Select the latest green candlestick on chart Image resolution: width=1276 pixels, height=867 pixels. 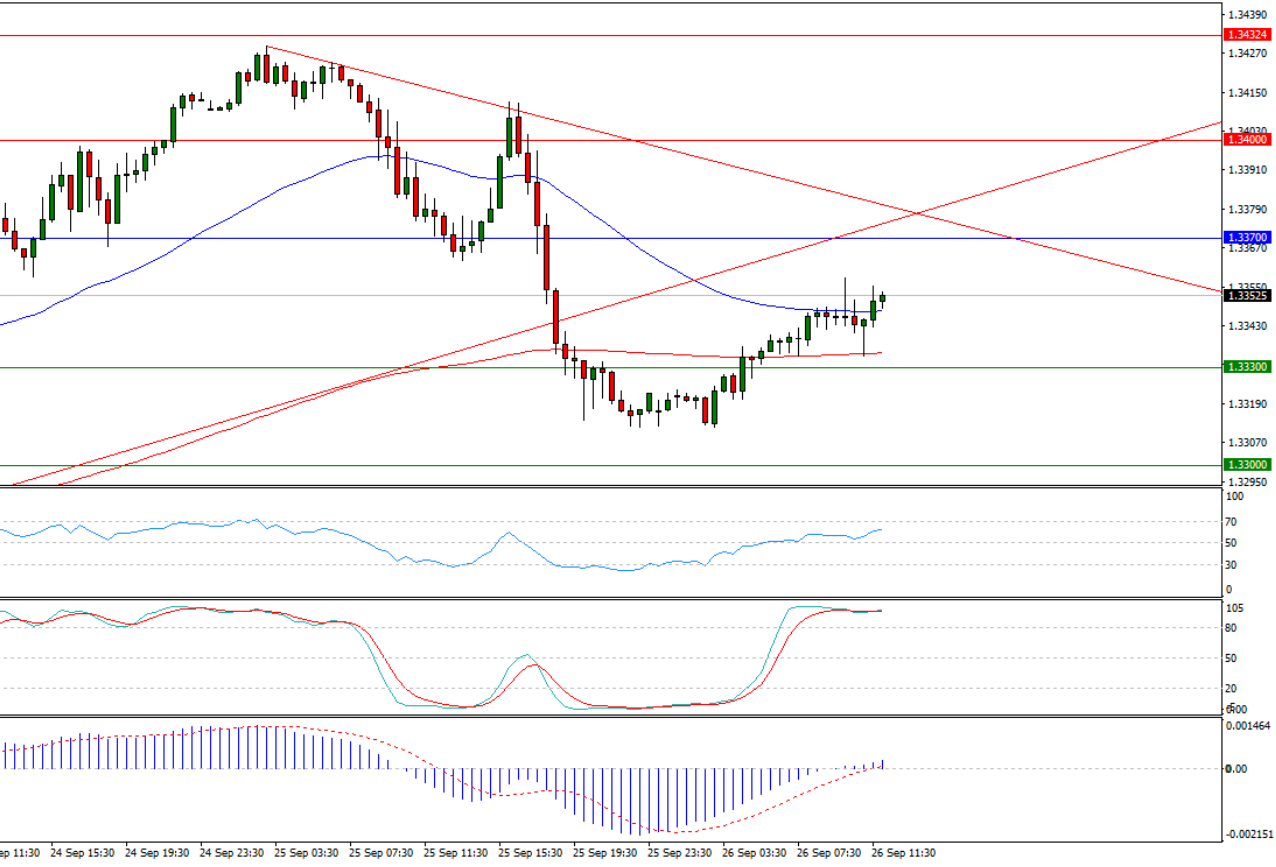pyautogui.click(x=882, y=297)
